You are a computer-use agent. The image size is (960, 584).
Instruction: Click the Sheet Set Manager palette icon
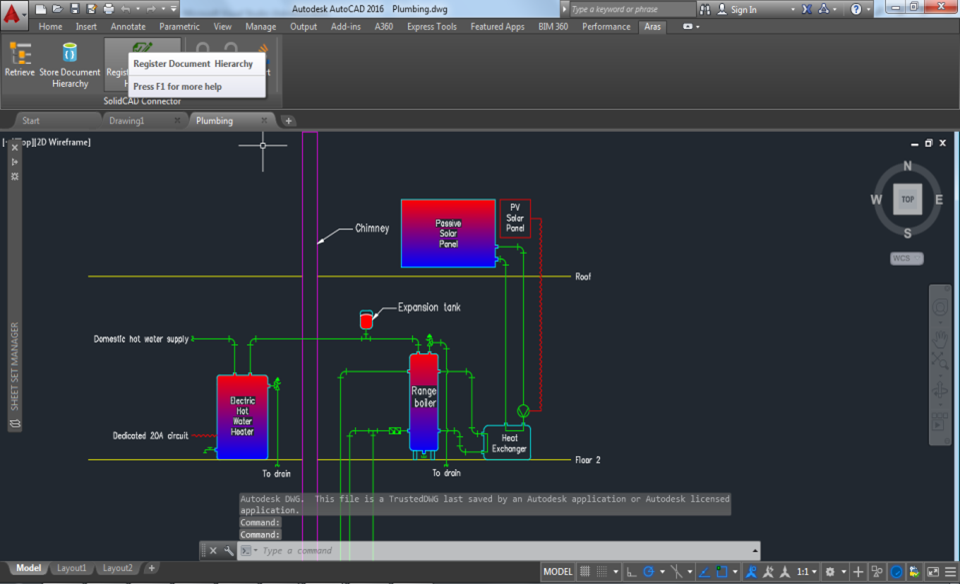15,424
